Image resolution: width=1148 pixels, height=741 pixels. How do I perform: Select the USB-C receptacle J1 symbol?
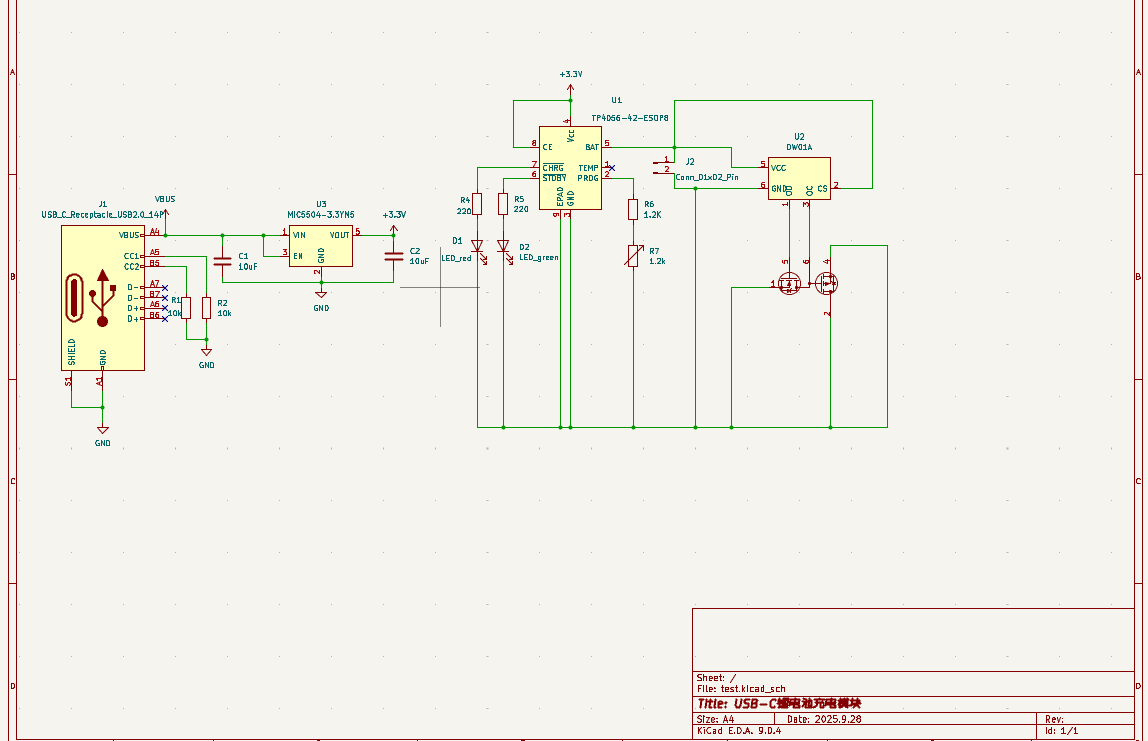102,297
